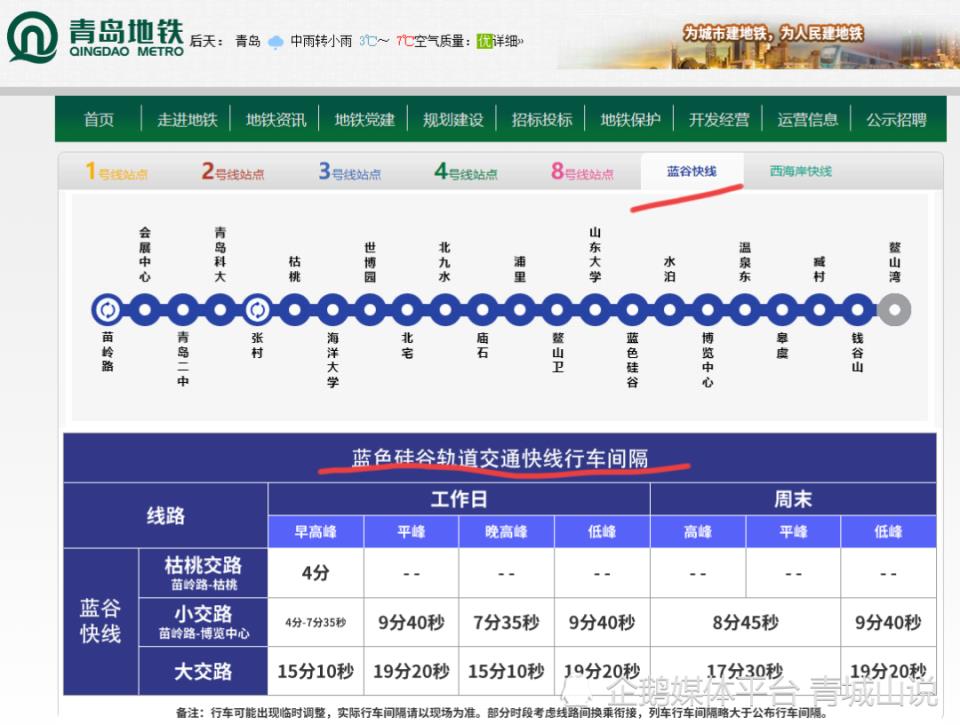This screenshot has width=960, height=725.
Task: Click the rainy weather cloud icon
Action: pyautogui.click(x=275, y=42)
